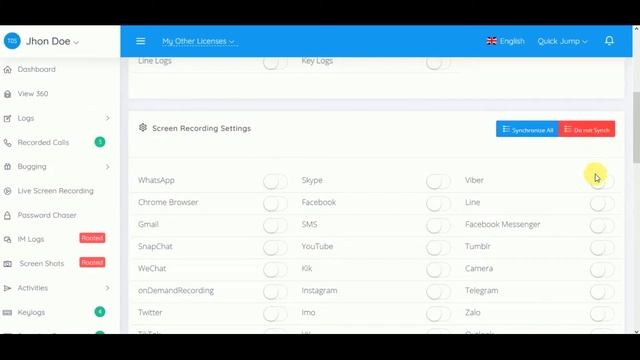Click the scrollbar down arrow

tap(636, 331)
